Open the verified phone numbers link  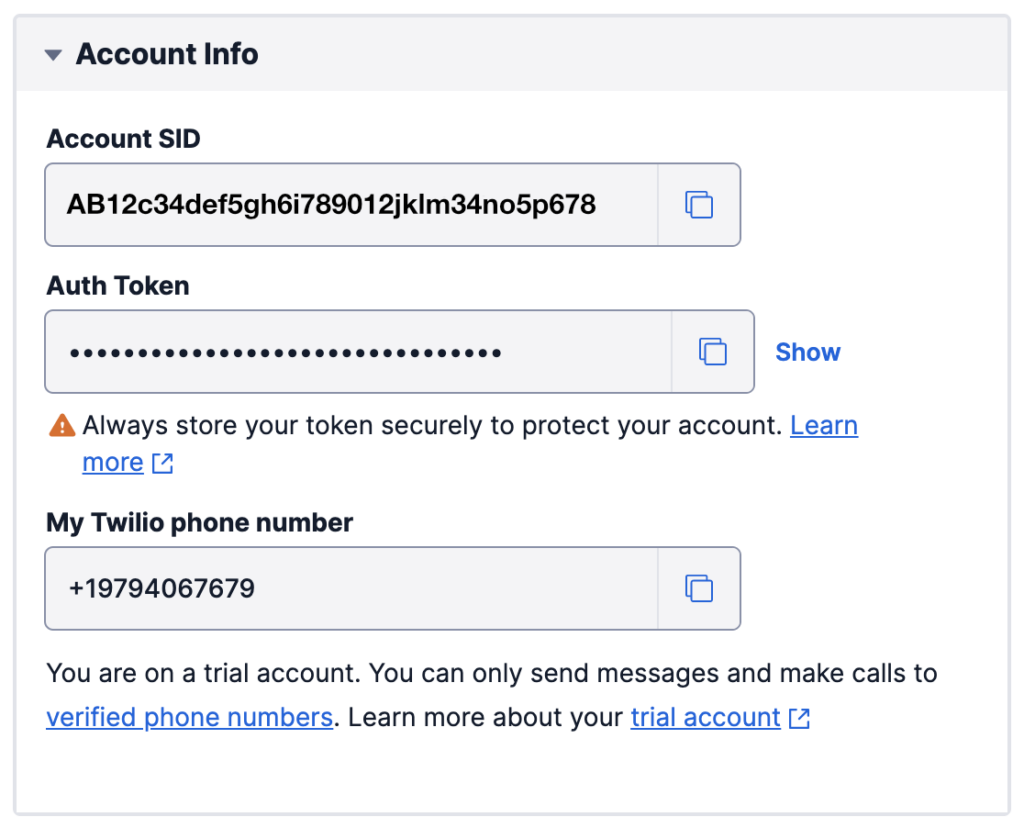[189, 717]
